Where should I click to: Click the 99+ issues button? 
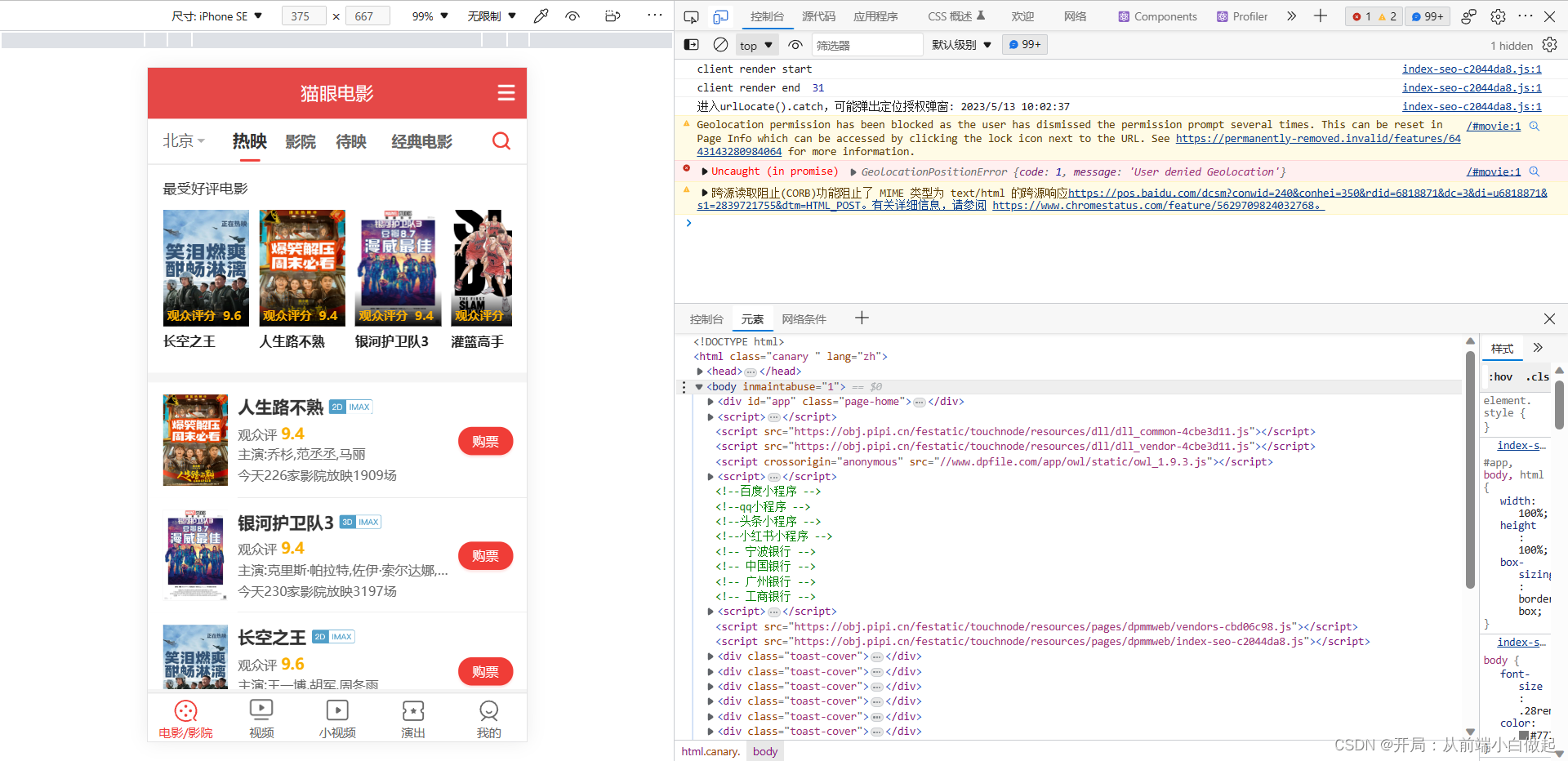point(1426,16)
